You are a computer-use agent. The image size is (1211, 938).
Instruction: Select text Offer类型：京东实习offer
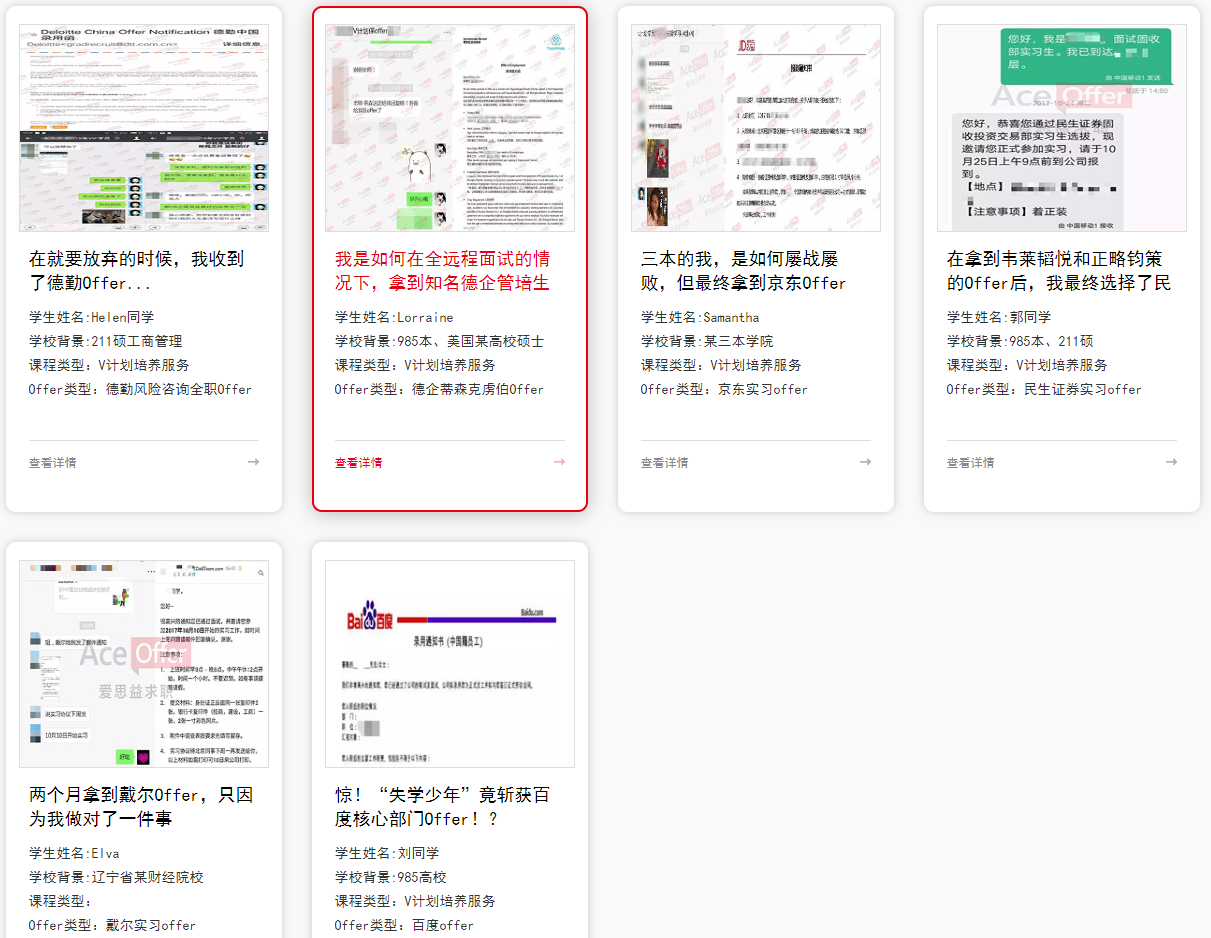tap(724, 389)
